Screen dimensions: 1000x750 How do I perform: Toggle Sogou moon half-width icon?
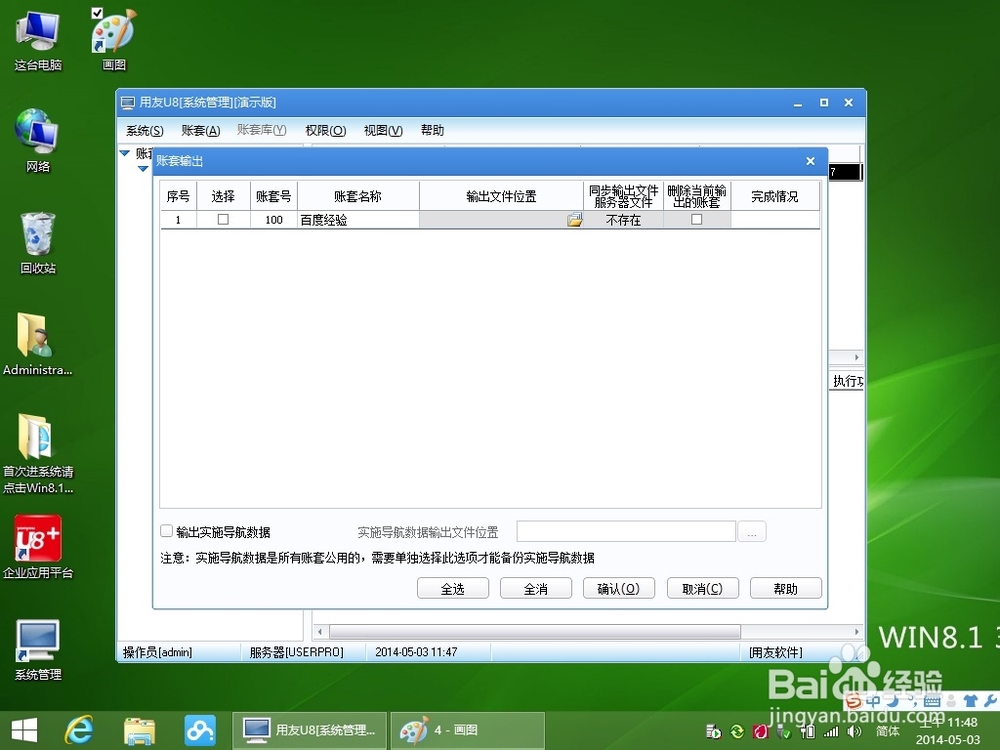pyautogui.click(x=893, y=702)
